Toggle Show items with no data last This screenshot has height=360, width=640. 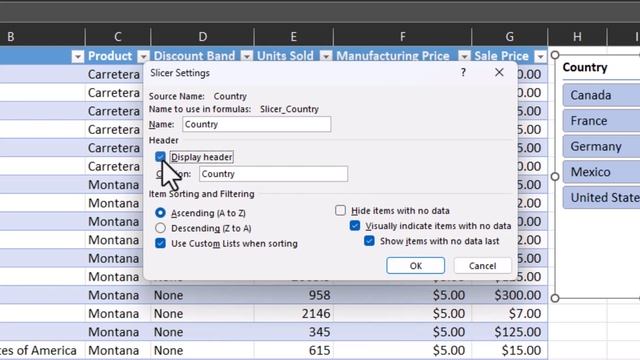point(369,241)
